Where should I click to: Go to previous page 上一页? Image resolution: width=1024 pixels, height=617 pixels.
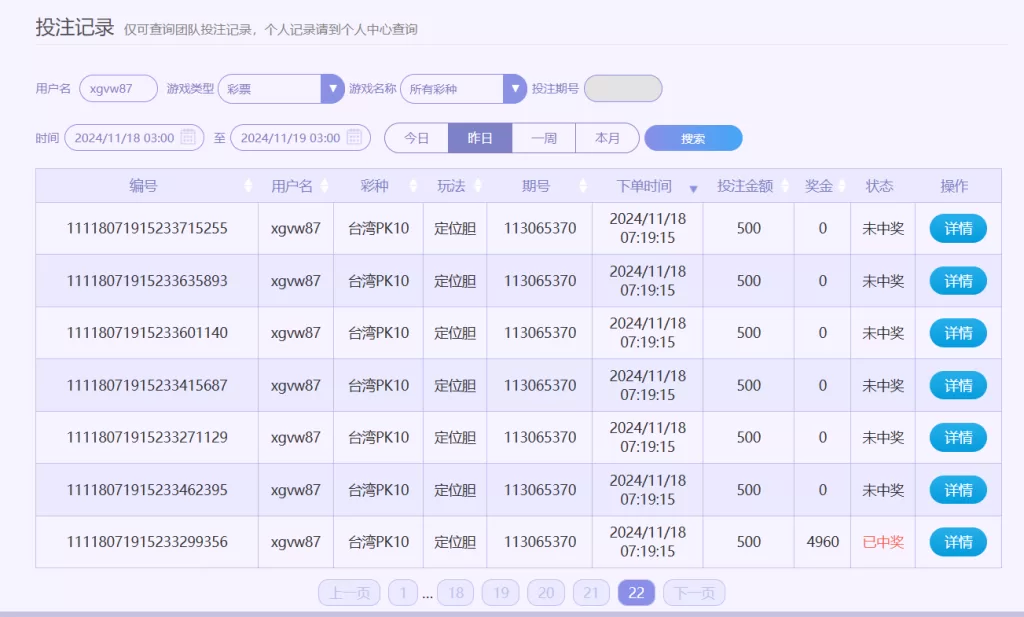point(349,593)
